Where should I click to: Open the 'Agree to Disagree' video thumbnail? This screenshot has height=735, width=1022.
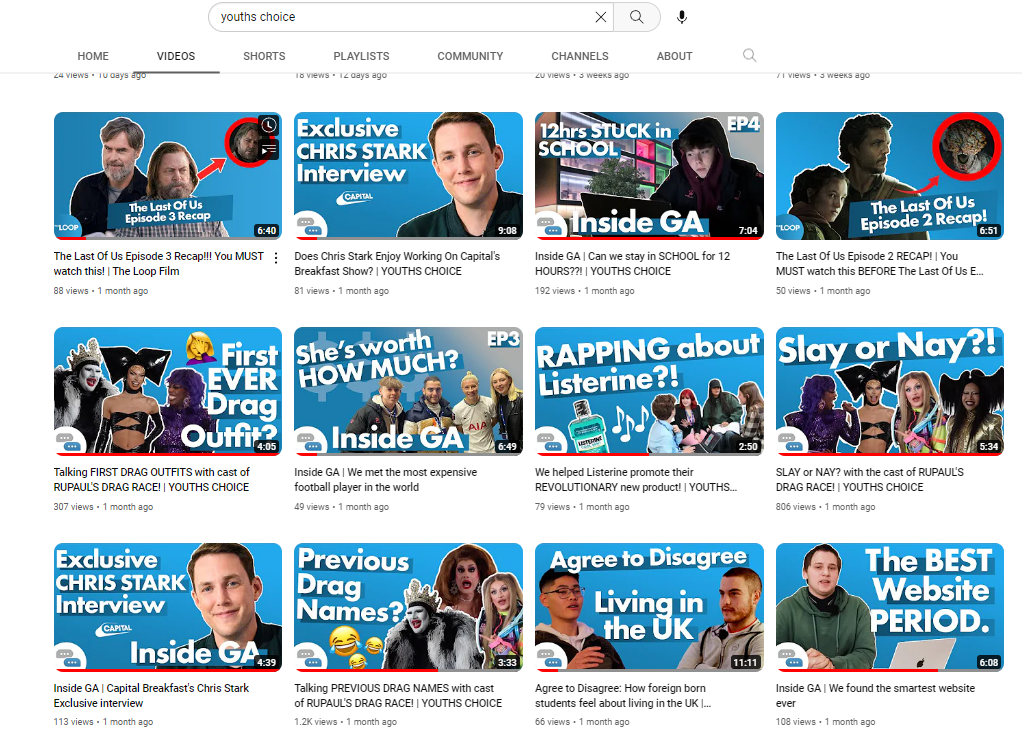(x=649, y=607)
